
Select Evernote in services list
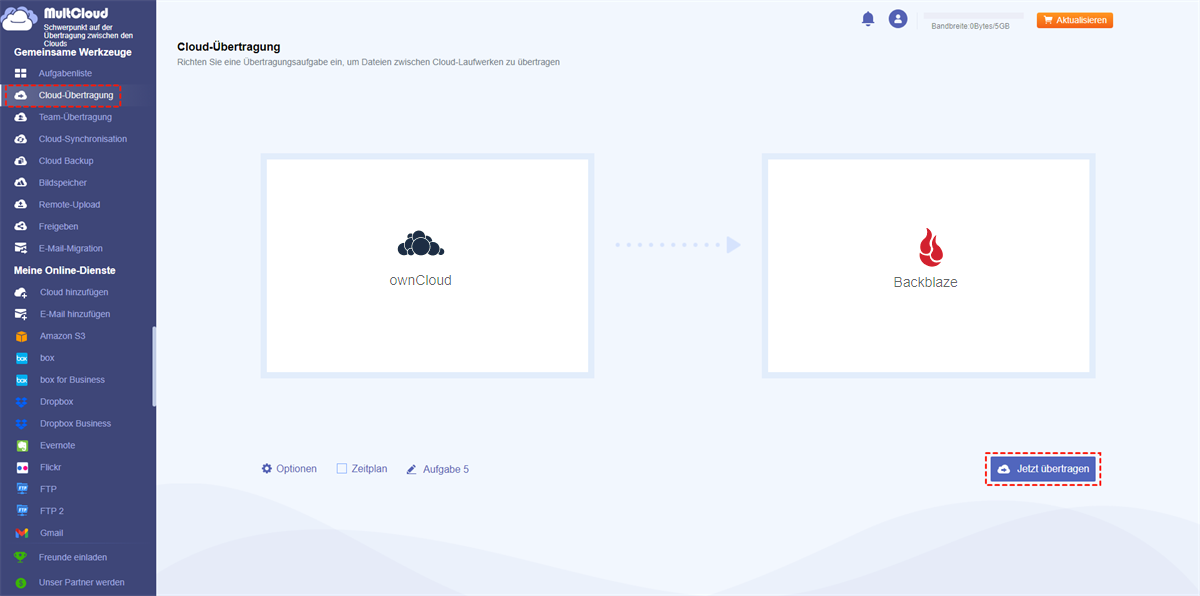[57, 446]
